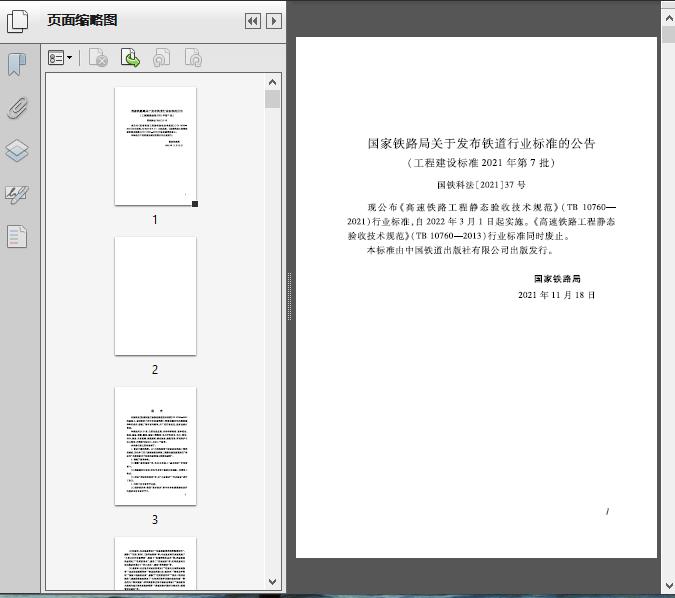
Task: Click the thumbnail pane scrollbar handle
Action: point(272,99)
